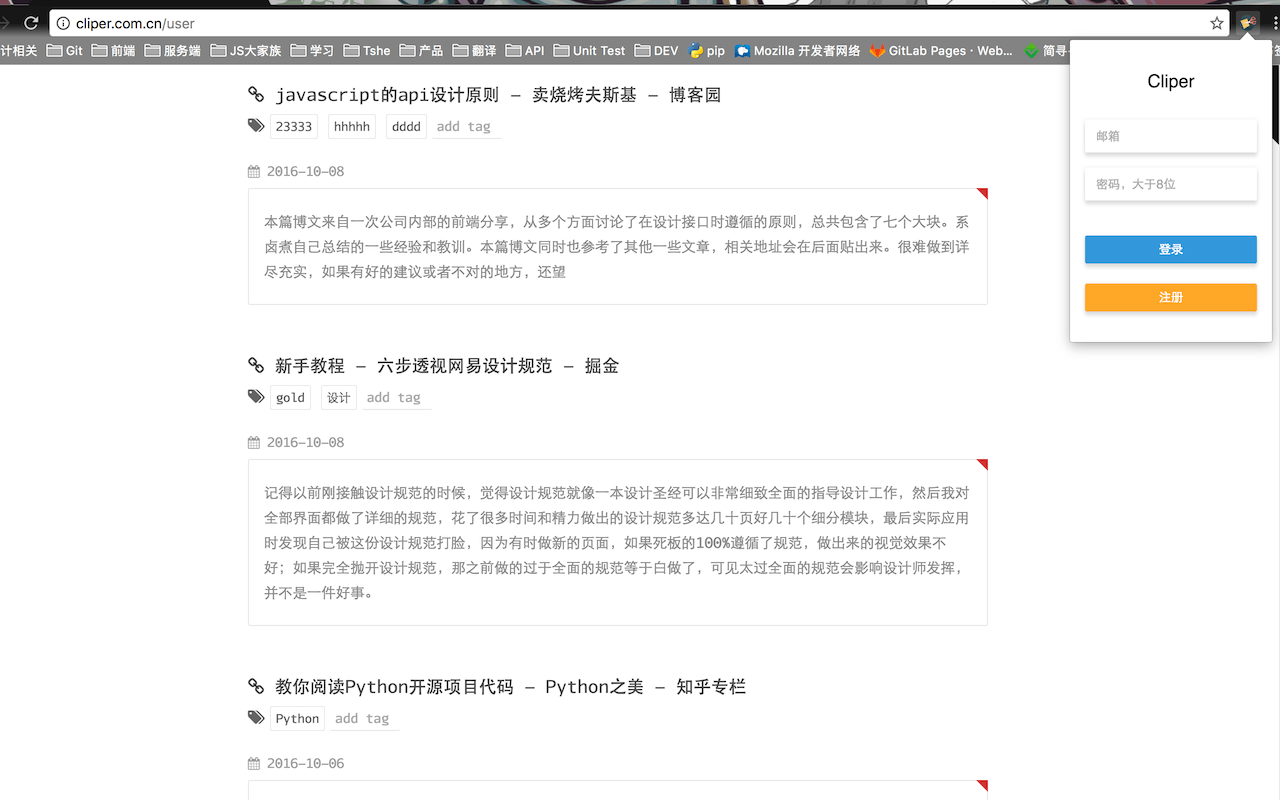
Task: Open the GitLab Pages bookmark
Action: pyautogui.click(x=941, y=51)
